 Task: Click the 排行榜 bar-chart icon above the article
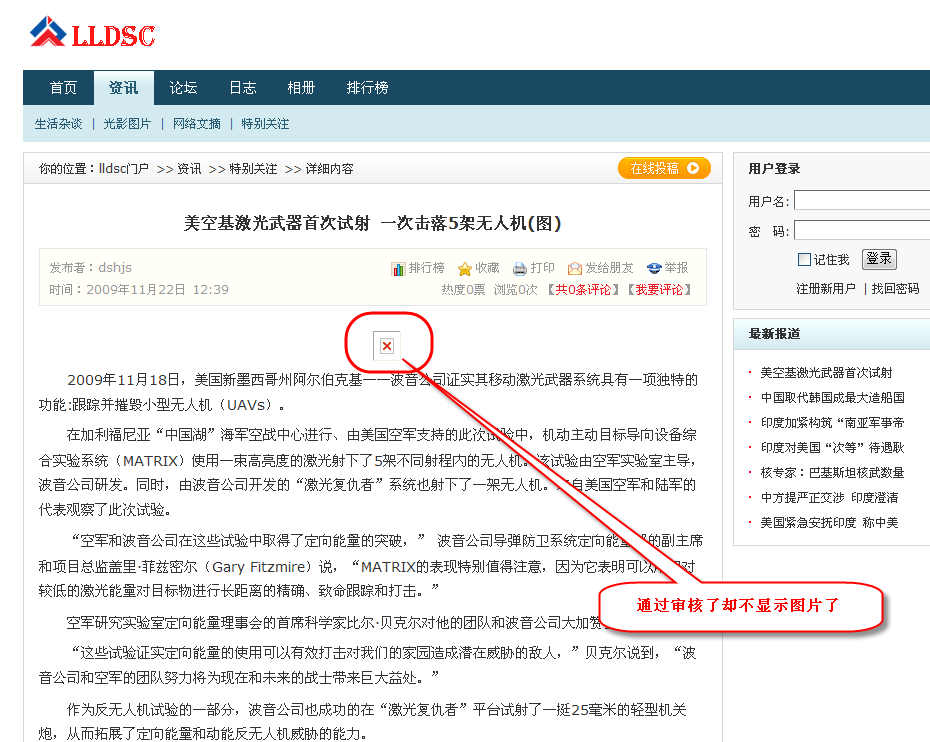(398, 268)
